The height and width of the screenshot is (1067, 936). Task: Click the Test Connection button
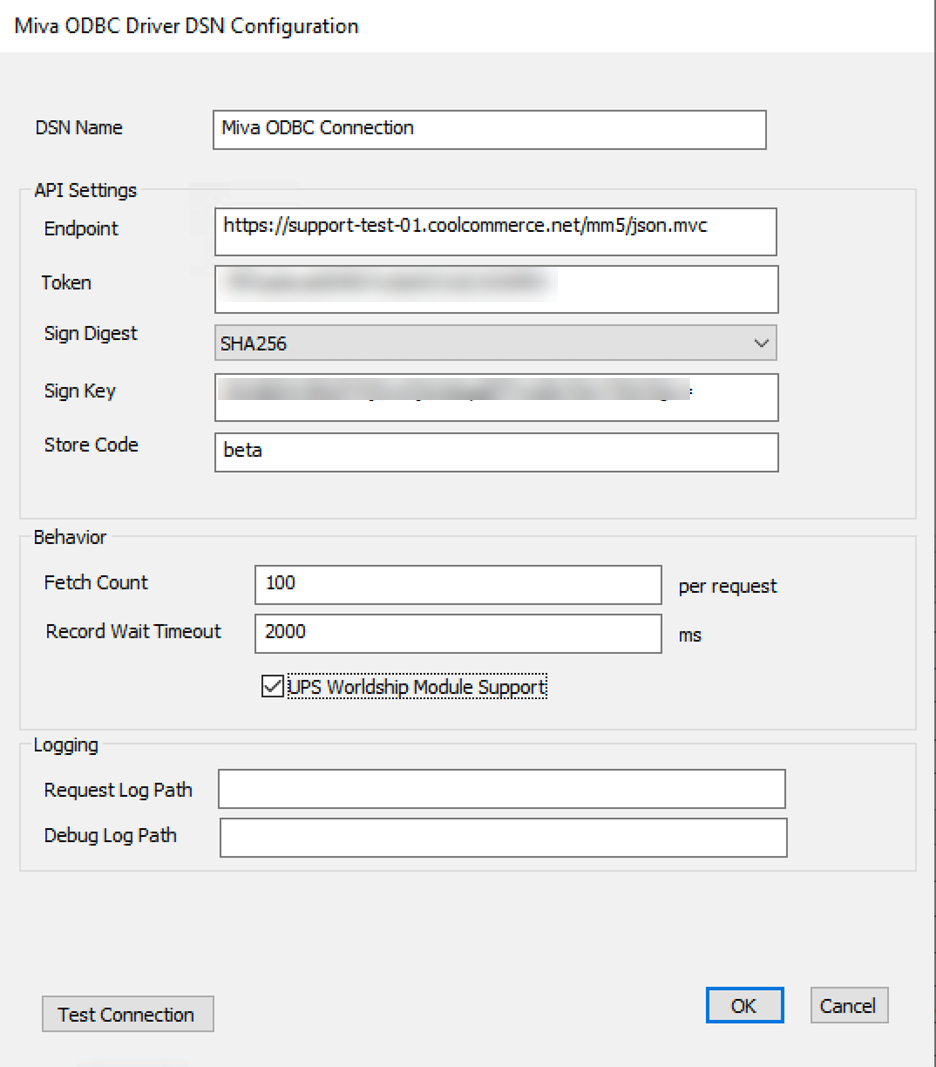coord(128,1014)
